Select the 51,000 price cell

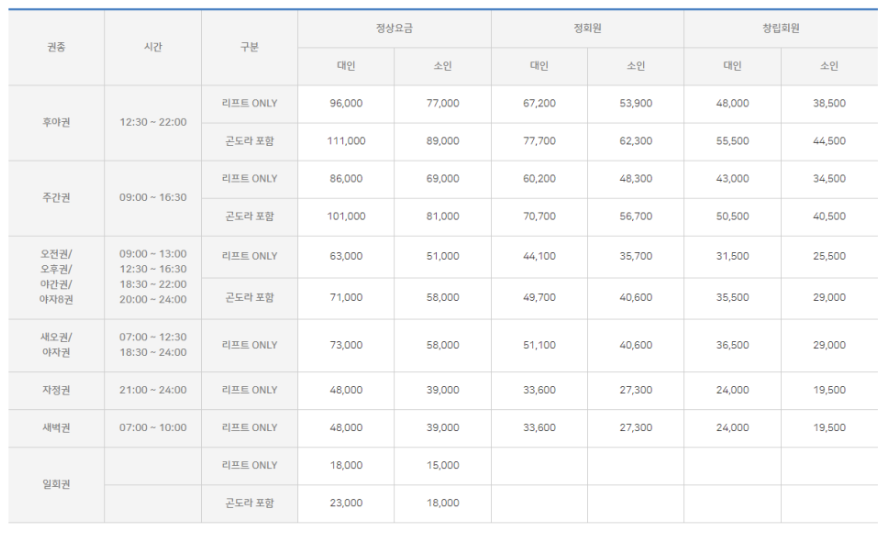click(442, 256)
